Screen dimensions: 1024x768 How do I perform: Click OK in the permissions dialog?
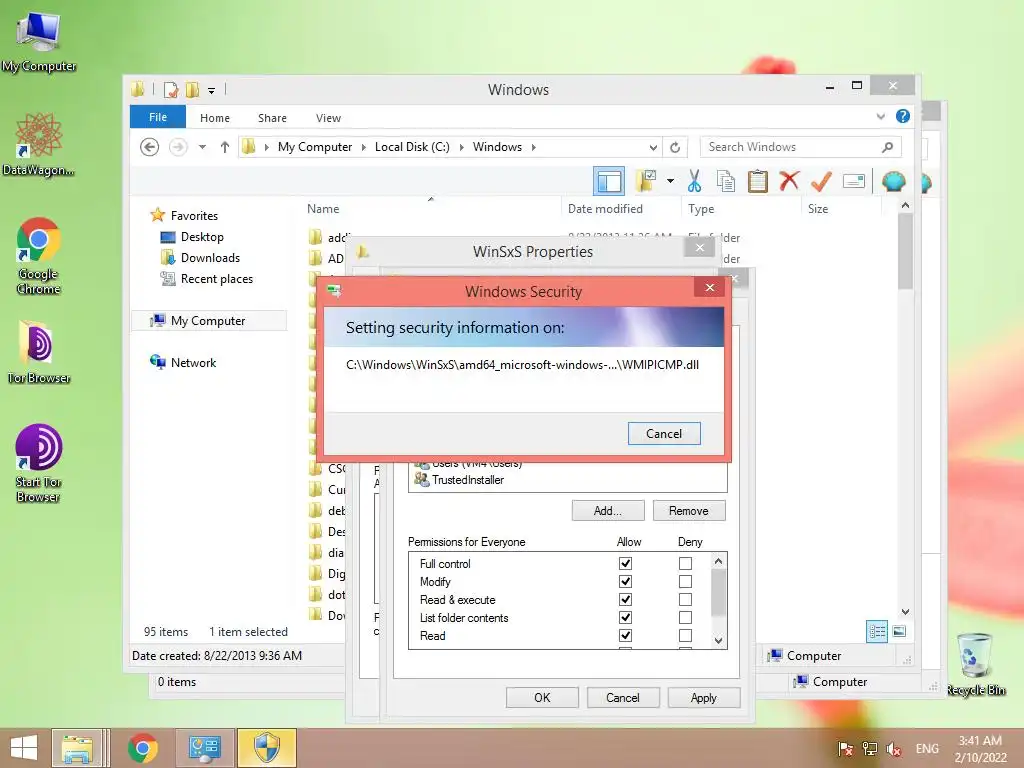point(542,697)
